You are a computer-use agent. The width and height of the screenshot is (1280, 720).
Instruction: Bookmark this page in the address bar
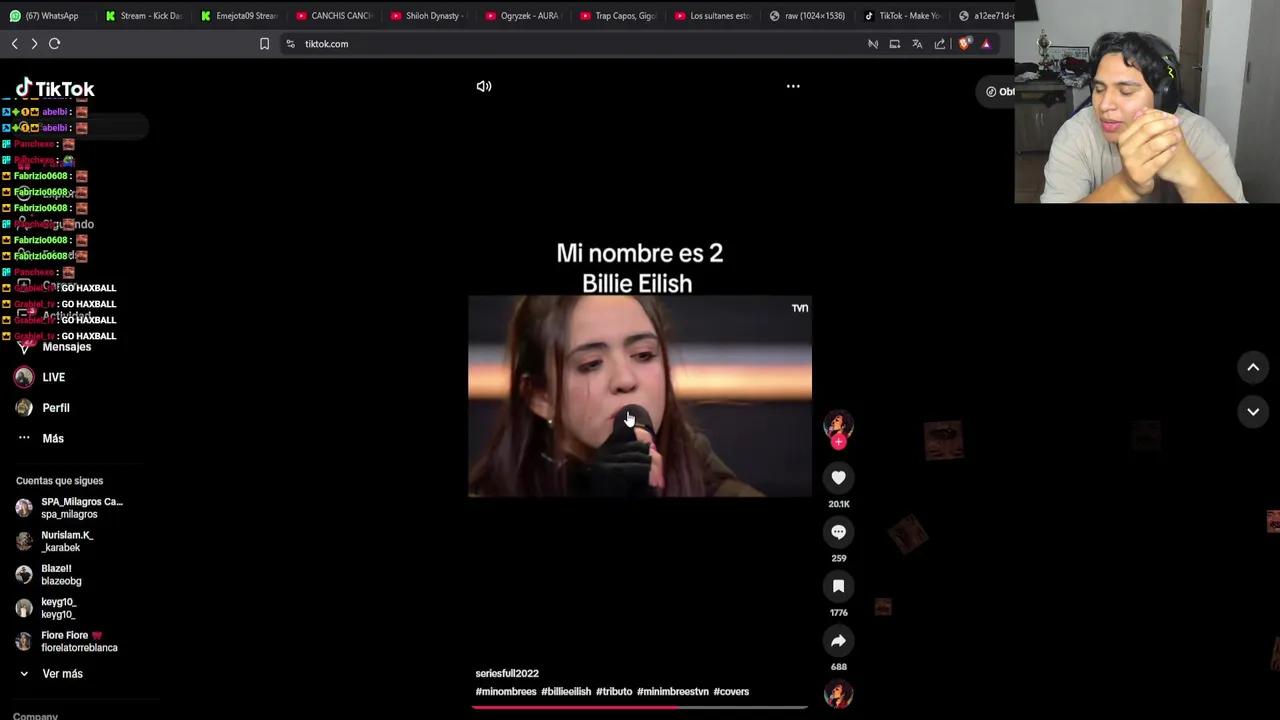264,44
